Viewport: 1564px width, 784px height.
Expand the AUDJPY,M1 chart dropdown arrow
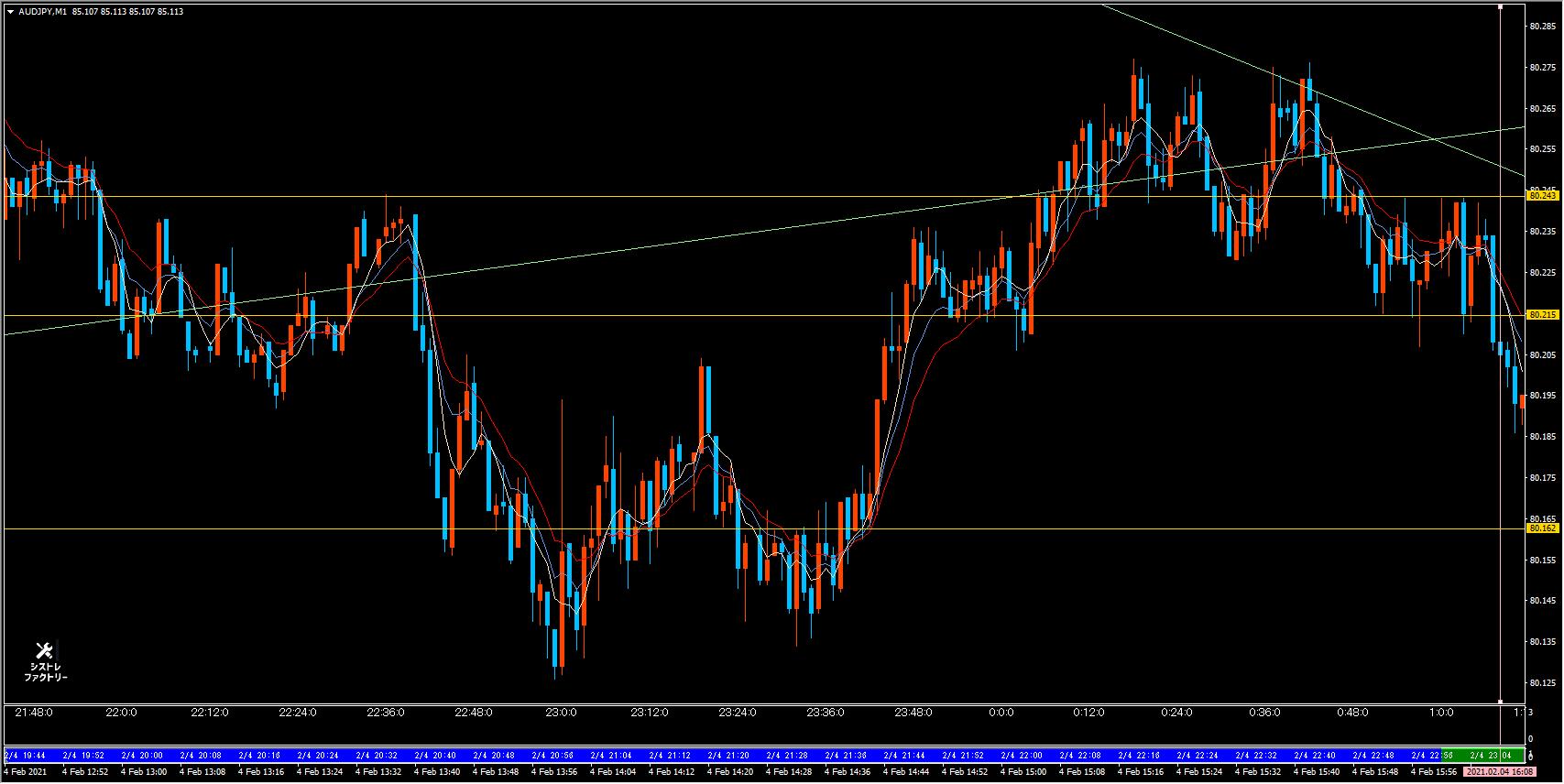(9, 11)
